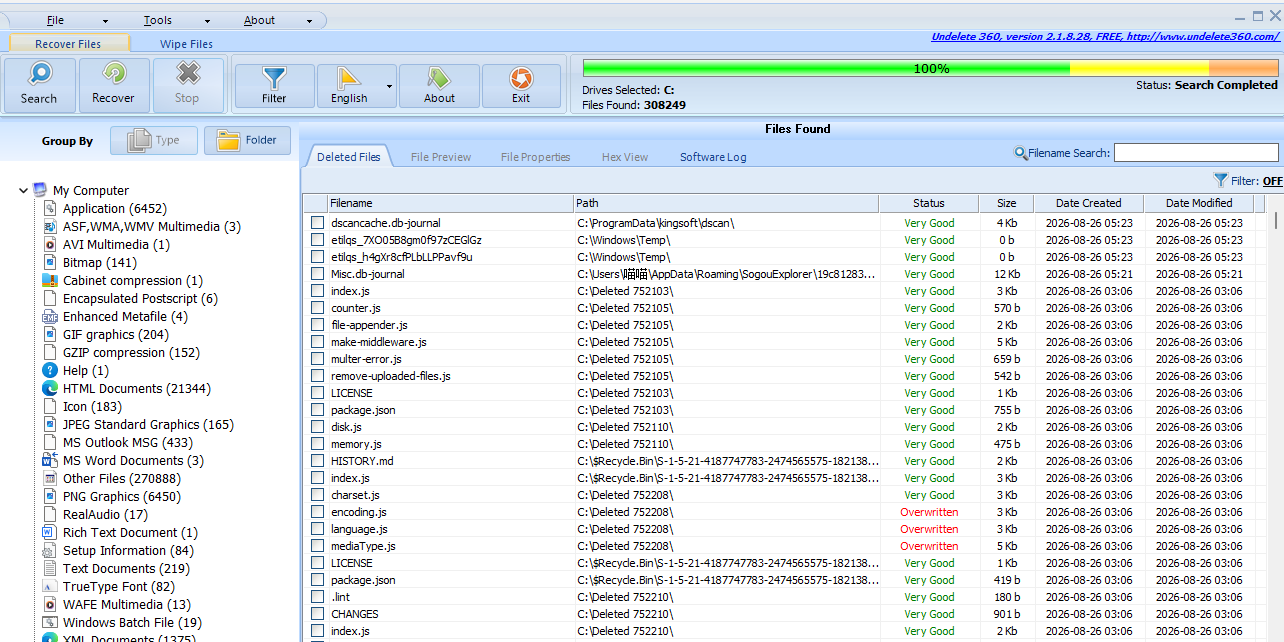Open the File menu
The width and height of the screenshot is (1284, 642).
[55, 20]
